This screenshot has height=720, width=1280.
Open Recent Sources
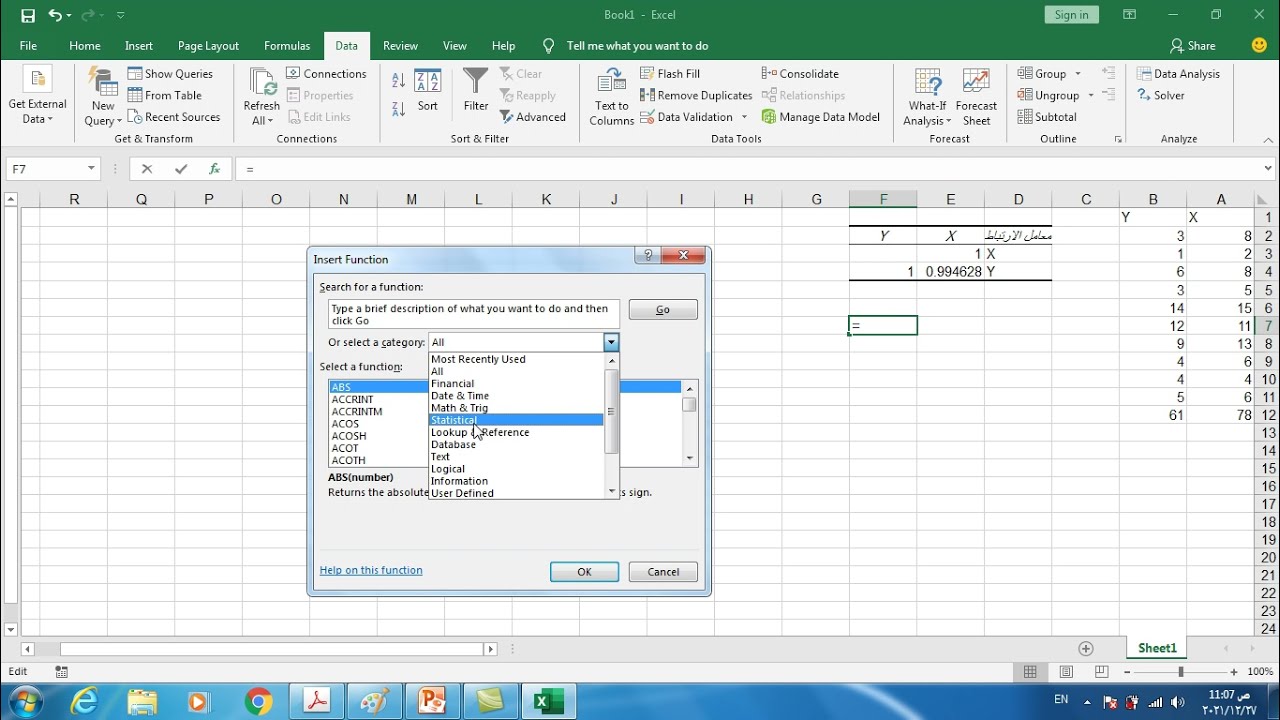point(174,117)
